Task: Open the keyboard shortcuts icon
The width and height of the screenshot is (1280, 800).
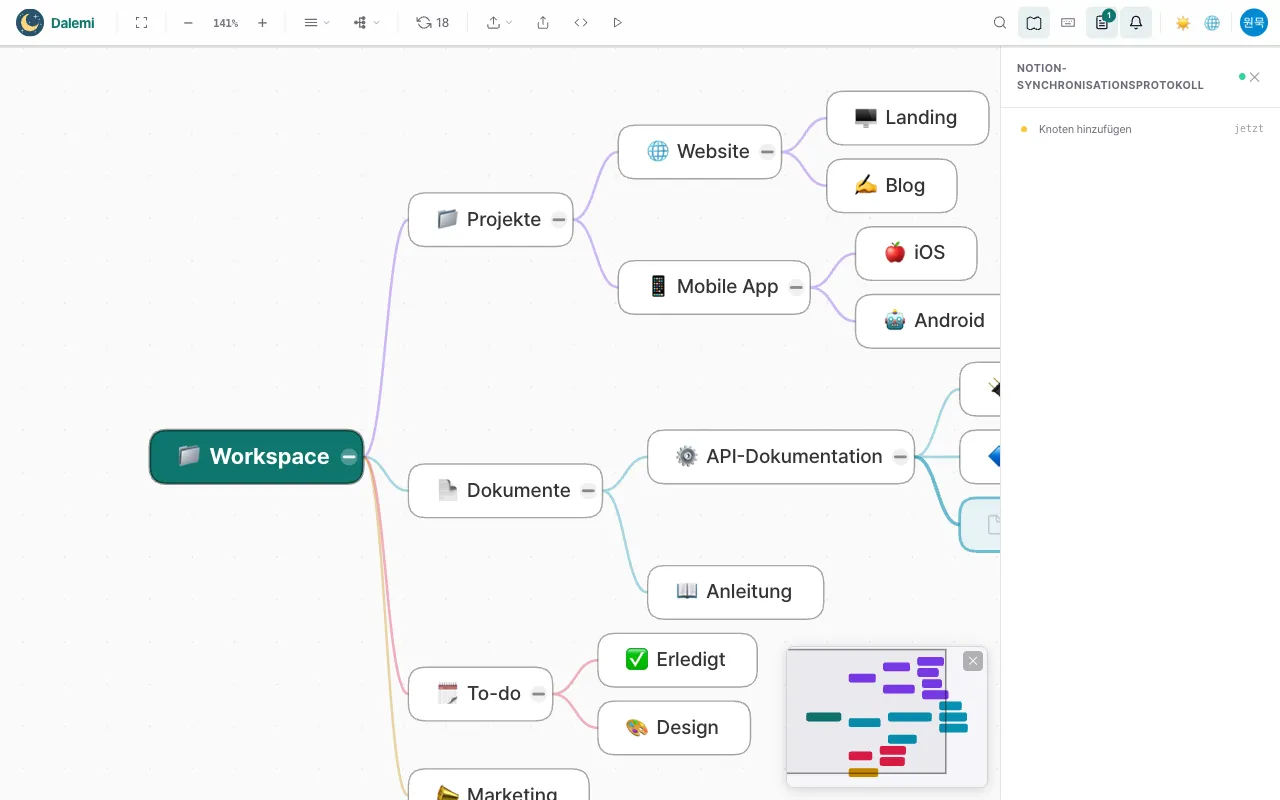Action: point(1068,22)
